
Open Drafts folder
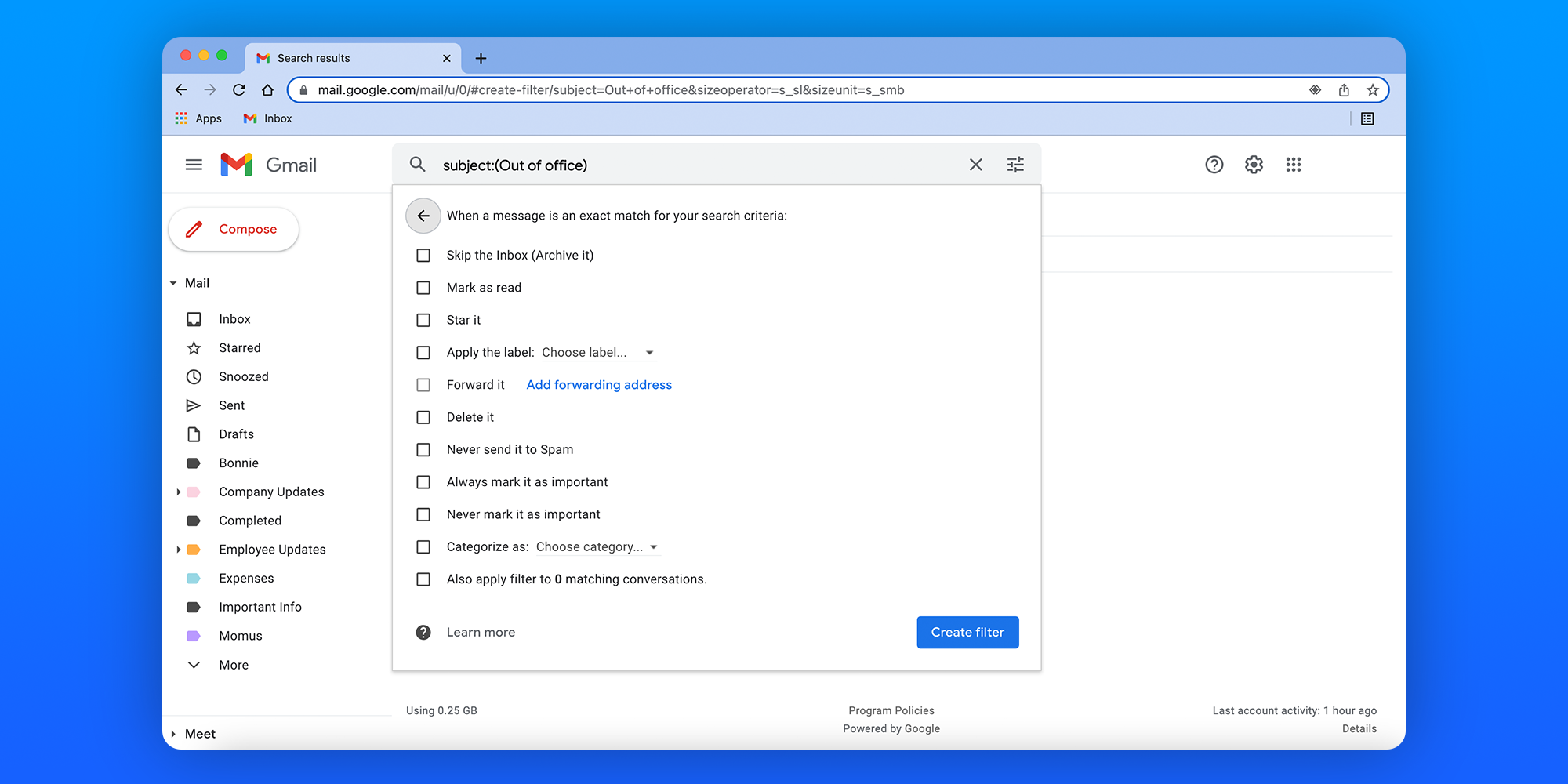pos(236,434)
